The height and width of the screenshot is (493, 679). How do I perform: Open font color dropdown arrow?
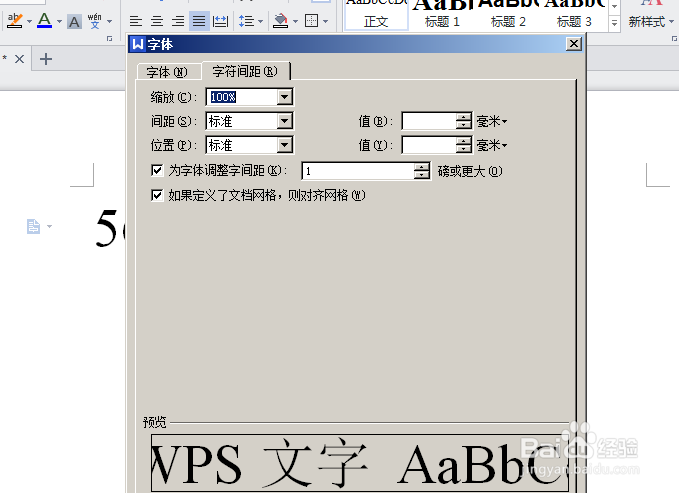[59, 21]
